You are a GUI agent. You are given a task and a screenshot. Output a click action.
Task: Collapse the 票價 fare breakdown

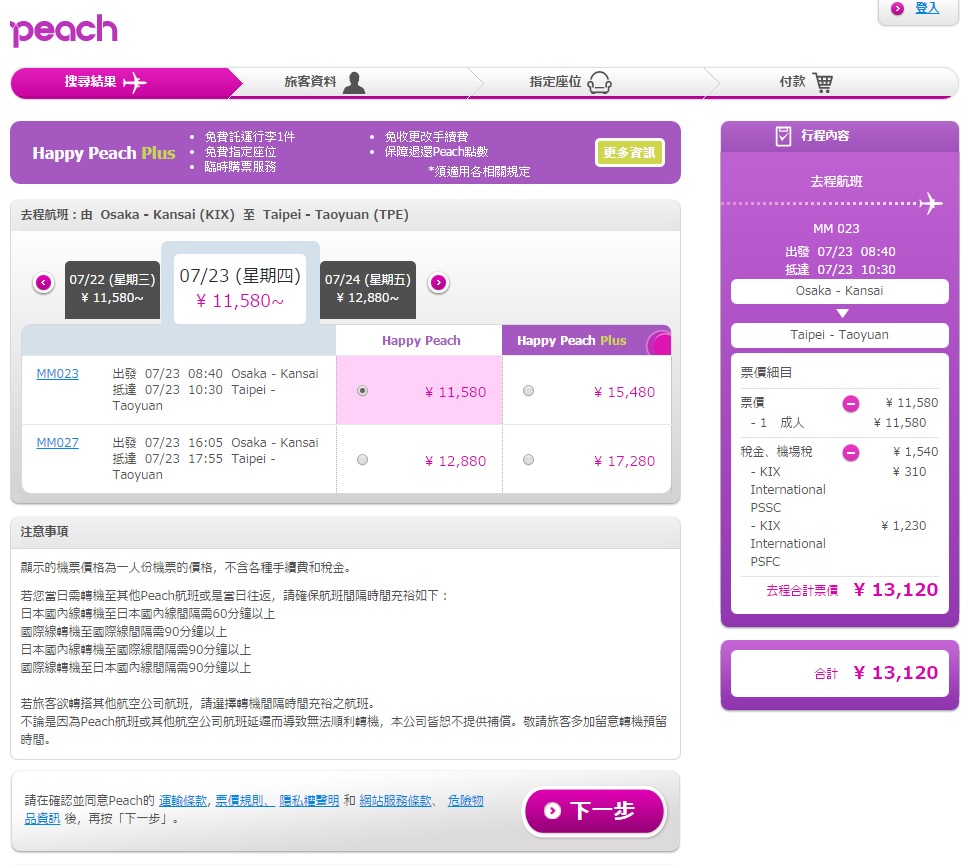[851, 404]
